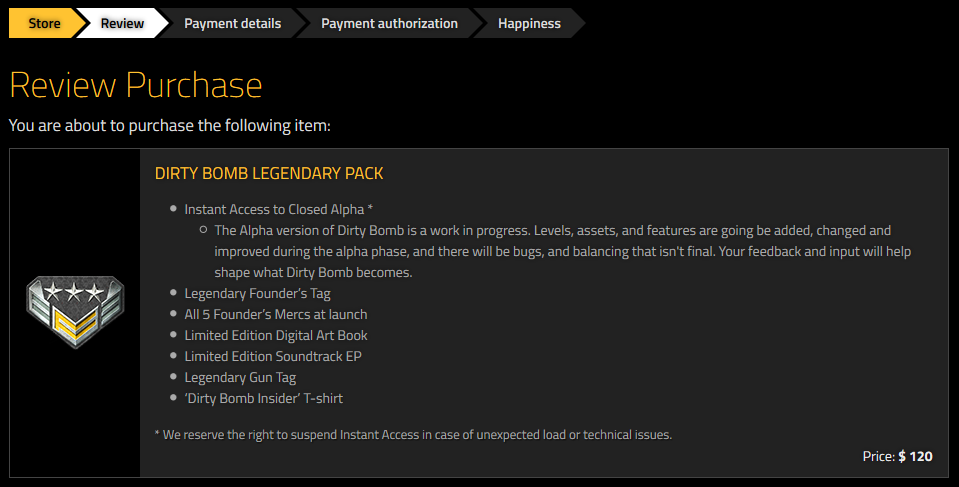The width and height of the screenshot is (959, 487).
Task: Click Instant Access to Closed Alpha item
Action: 278,209
